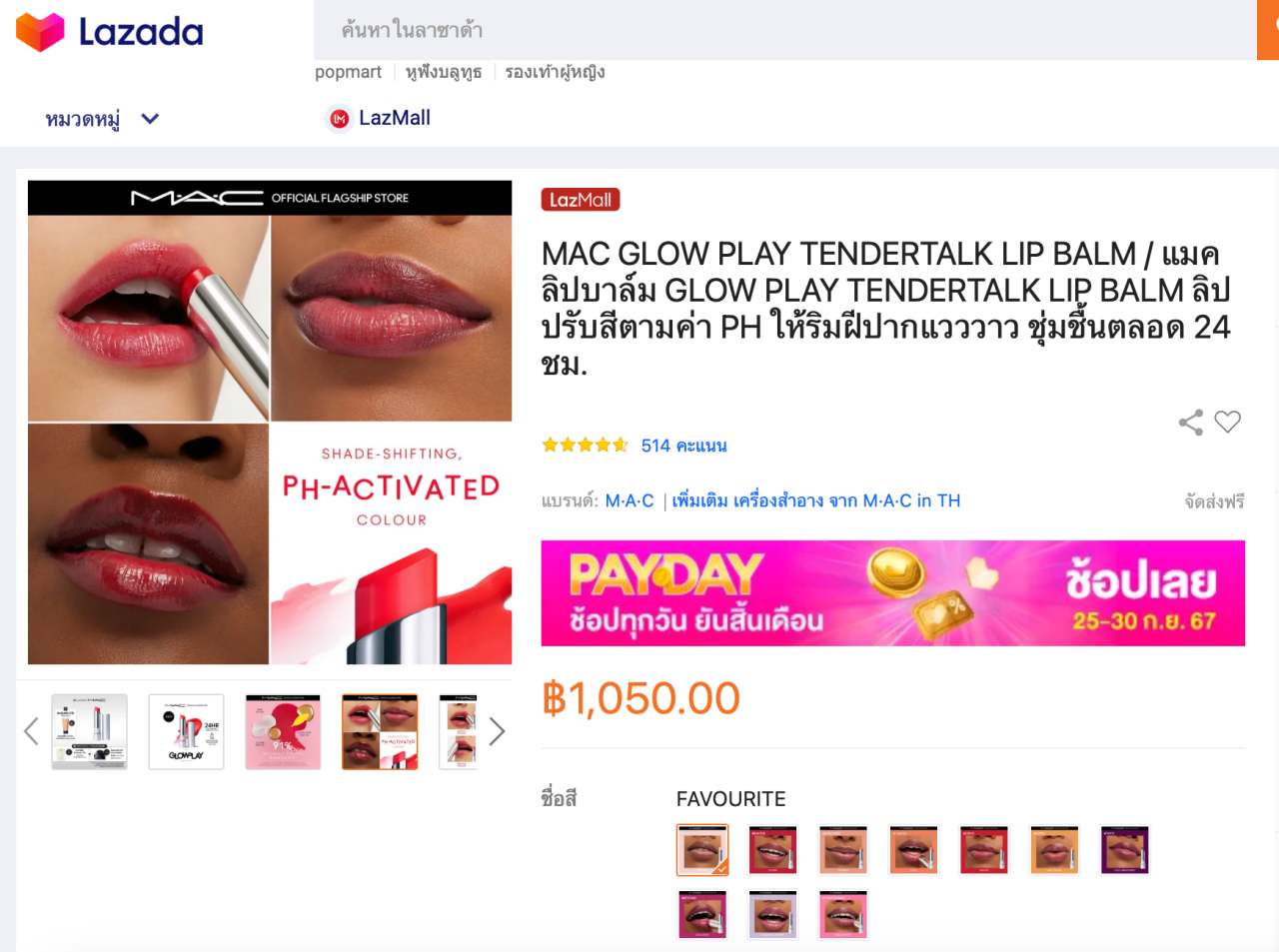
Task: Pick the pink shade in second row
Action: click(843, 914)
